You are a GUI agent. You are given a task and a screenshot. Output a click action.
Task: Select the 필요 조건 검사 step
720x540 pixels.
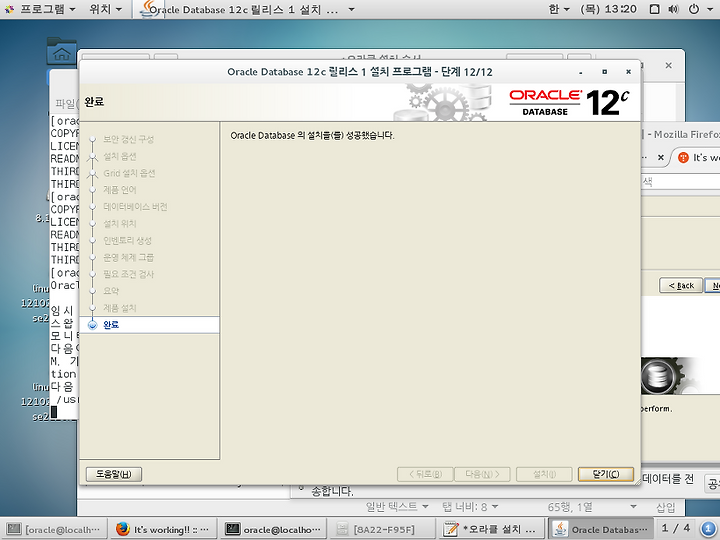pyautogui.click(x=129, y=274)
